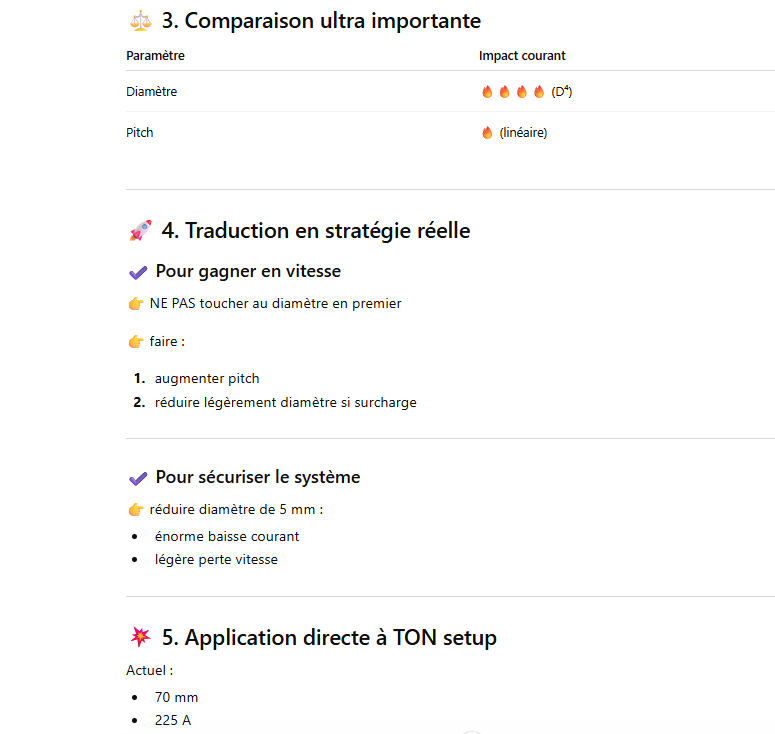Click the "augmenter pitch" numbered list item
The image size is (775, 734).
(207, 379)
